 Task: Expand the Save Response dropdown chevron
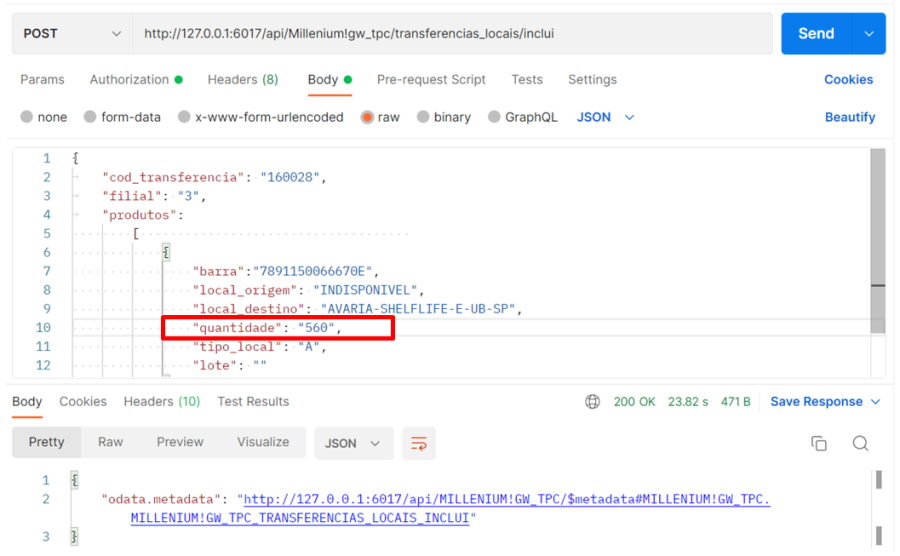(876, 402)
